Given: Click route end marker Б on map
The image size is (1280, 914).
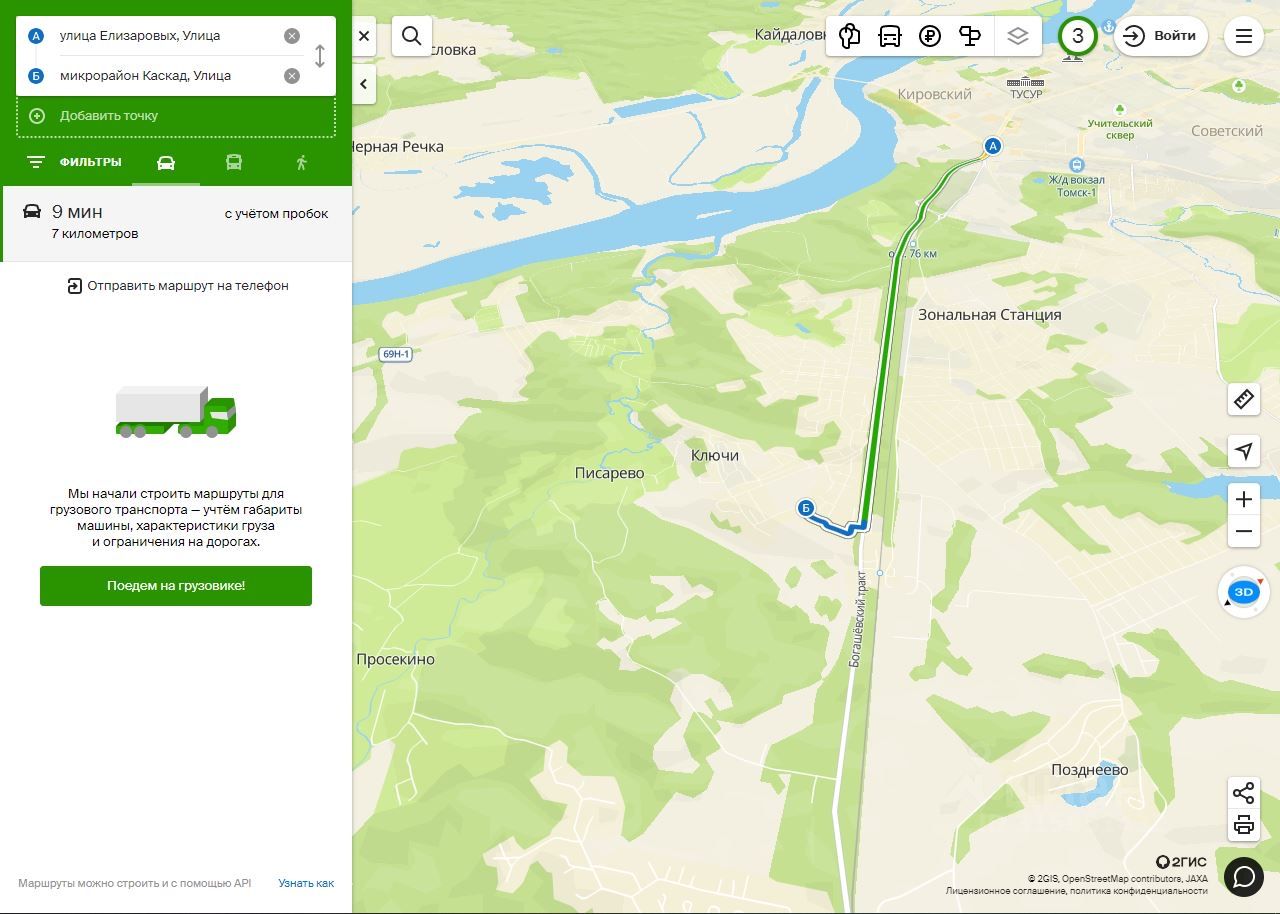Looking at the screenshot, I should point(806,508).
